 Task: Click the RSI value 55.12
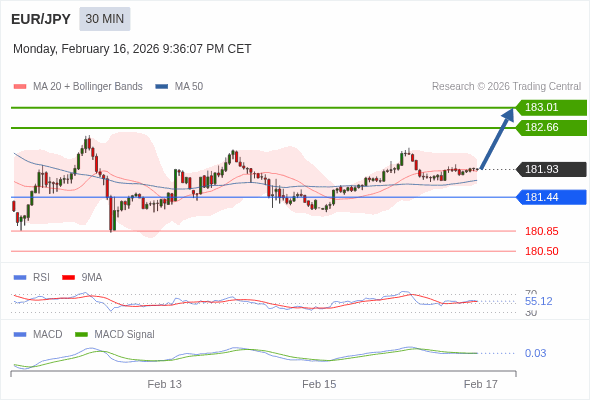[539, 301]
